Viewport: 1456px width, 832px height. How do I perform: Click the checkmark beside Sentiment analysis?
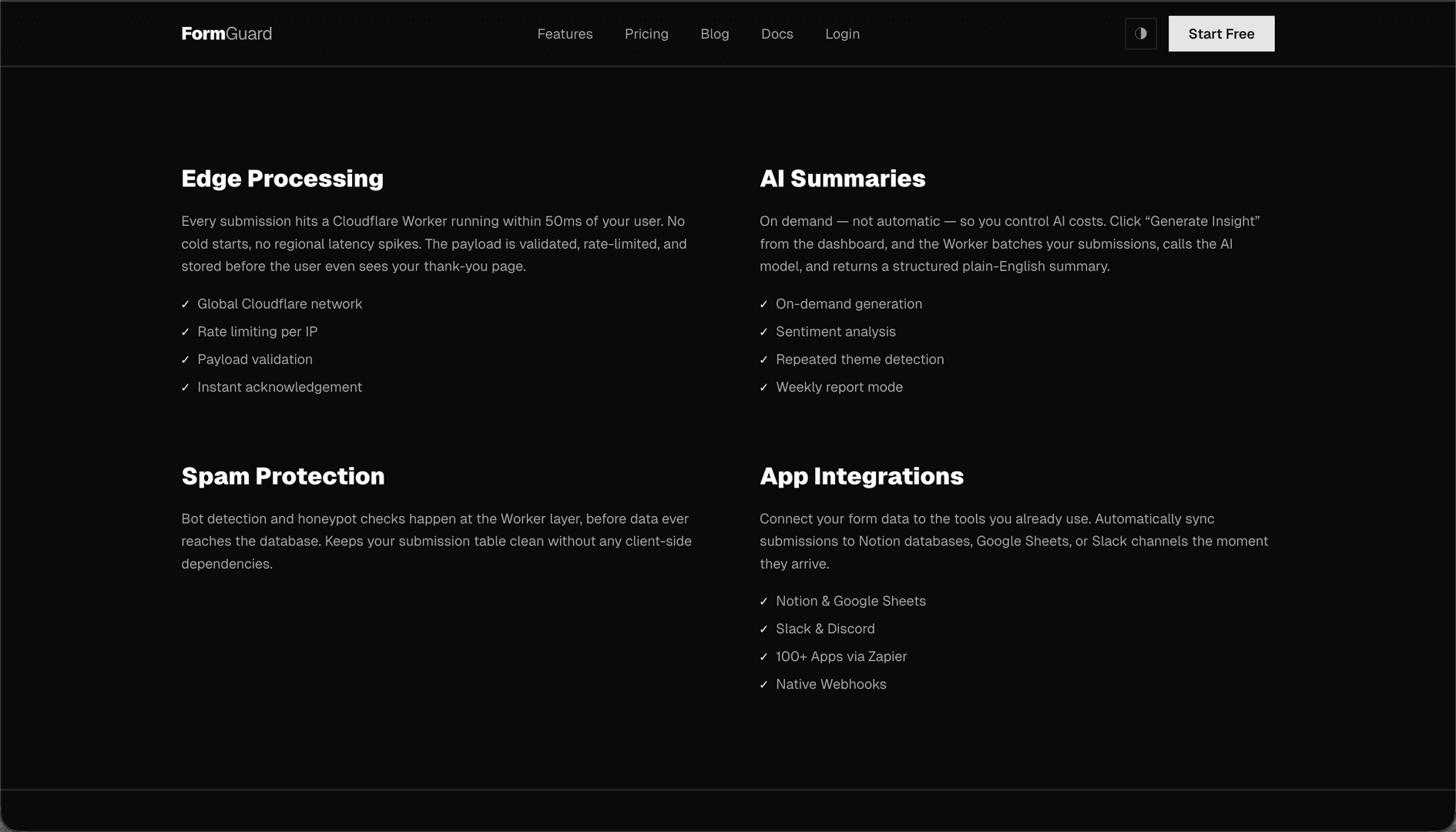coord(764,332)
